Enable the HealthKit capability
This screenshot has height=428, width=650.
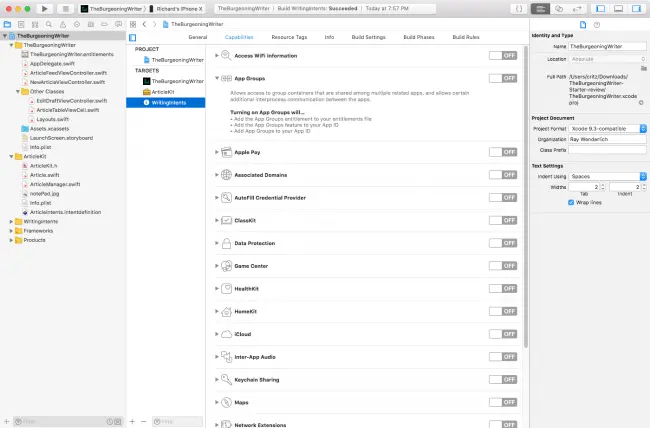pyautogui.click(x=503, y=288)
